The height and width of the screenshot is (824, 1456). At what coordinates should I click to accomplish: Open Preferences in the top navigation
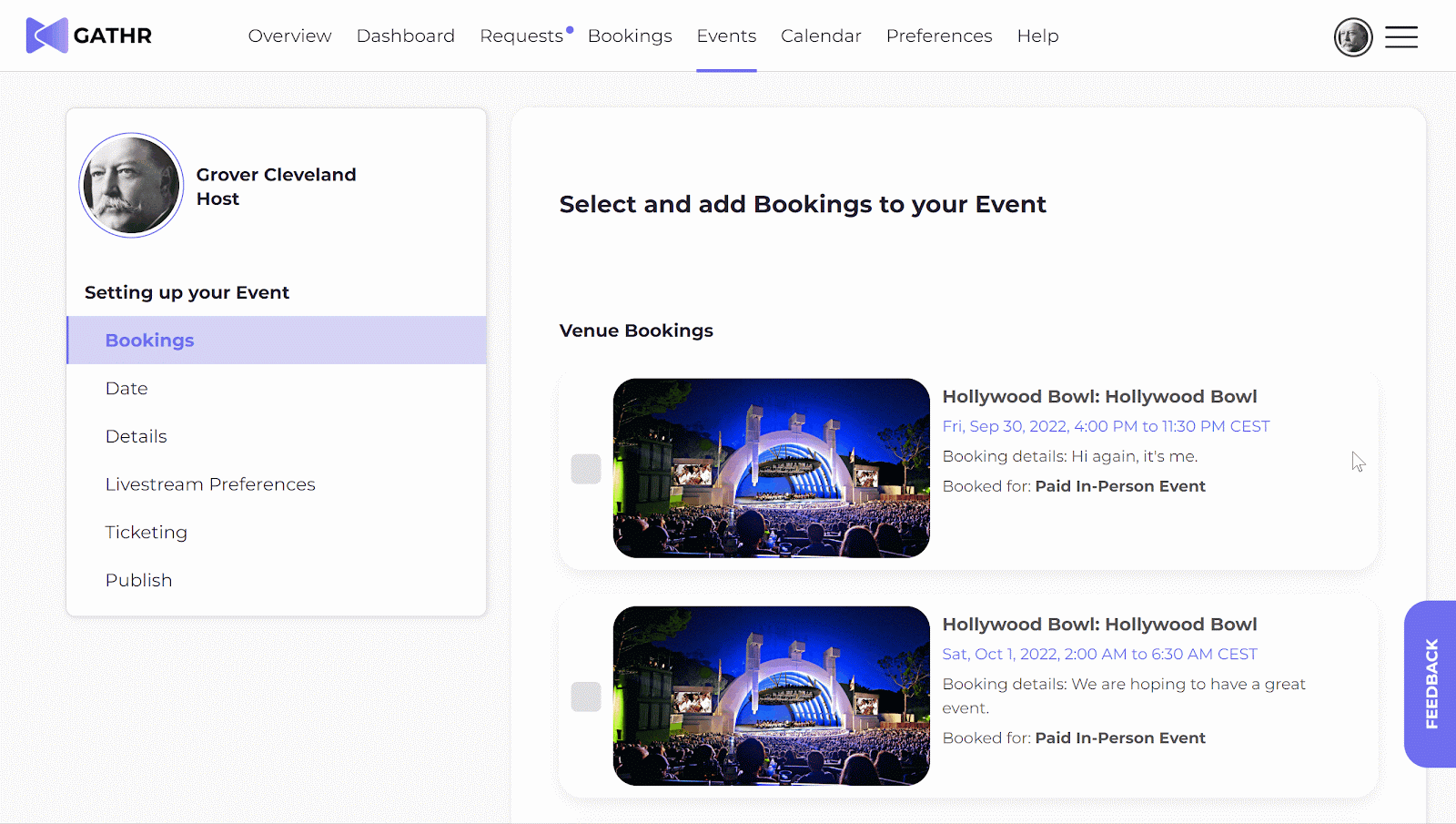(x=939, y=36)
